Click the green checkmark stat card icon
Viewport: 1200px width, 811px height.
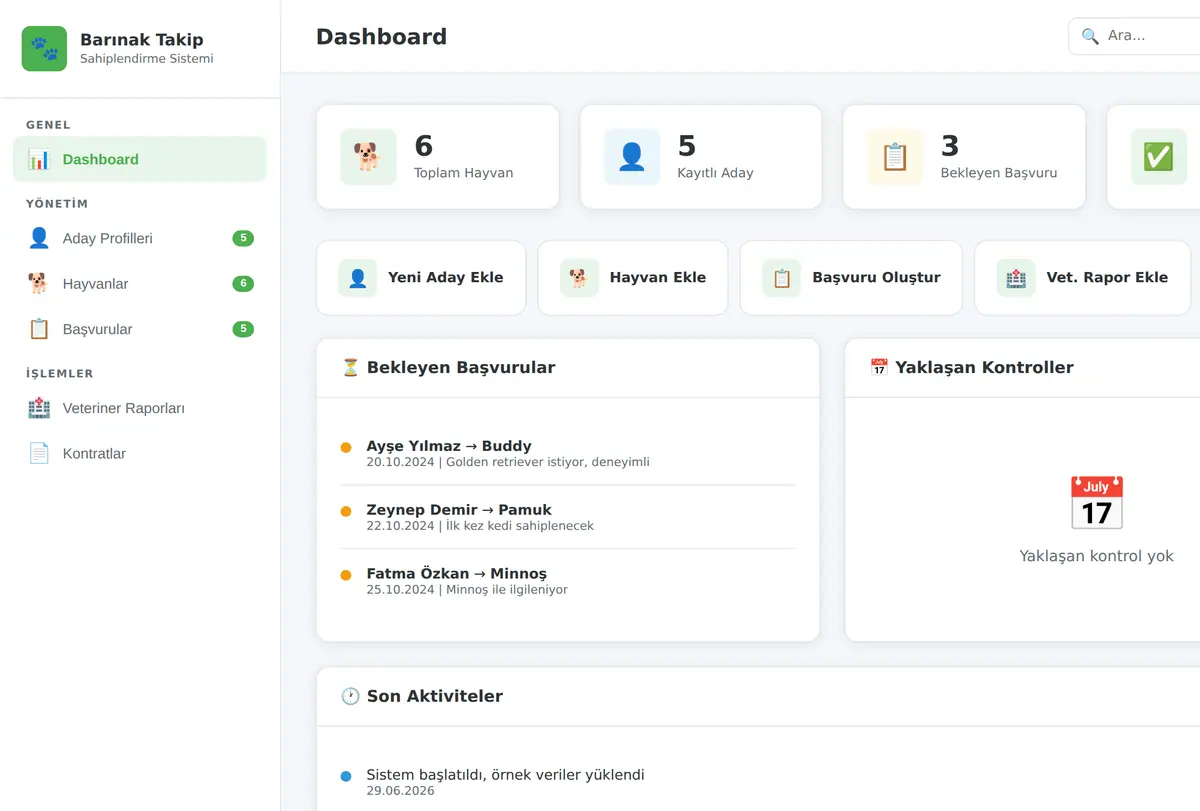pos(1159,157)
